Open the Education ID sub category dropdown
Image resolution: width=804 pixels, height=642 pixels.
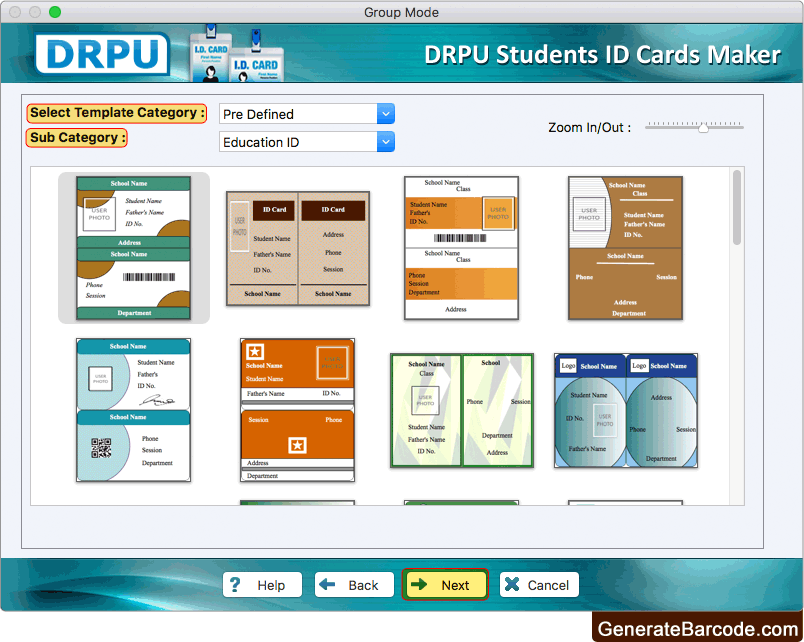pyautogui.click(x=307, y=142)
